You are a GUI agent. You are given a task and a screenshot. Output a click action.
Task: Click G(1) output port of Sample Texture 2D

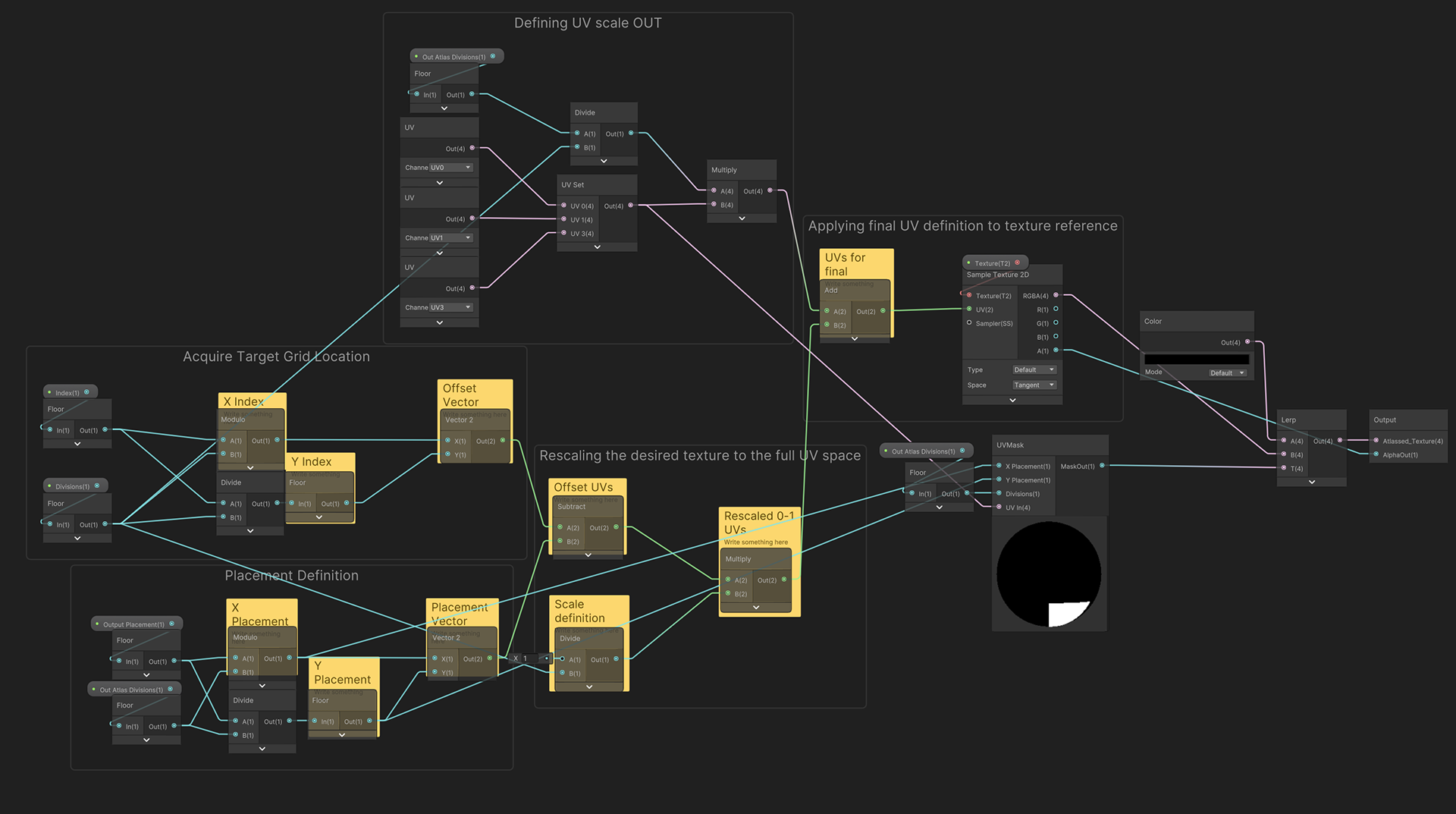1056,323
